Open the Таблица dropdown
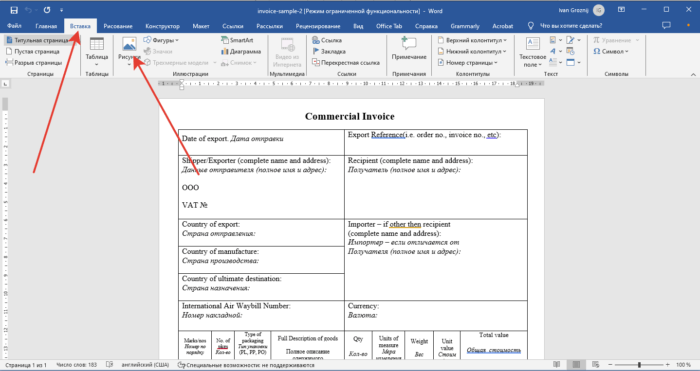Screen dimensions: 700x371 click(97, 52)
